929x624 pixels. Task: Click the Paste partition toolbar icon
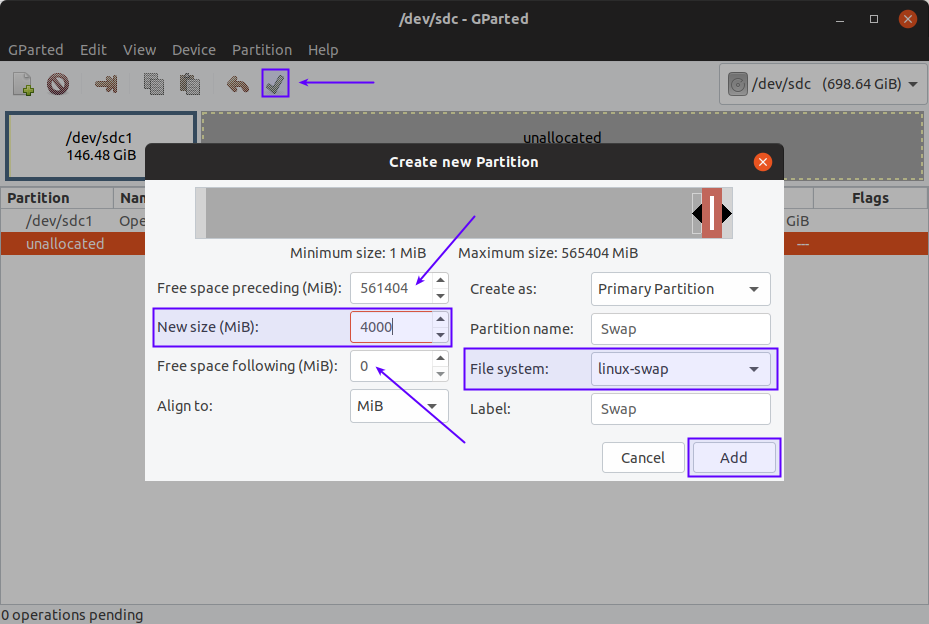pyautogui.click(x=189, y=84)
